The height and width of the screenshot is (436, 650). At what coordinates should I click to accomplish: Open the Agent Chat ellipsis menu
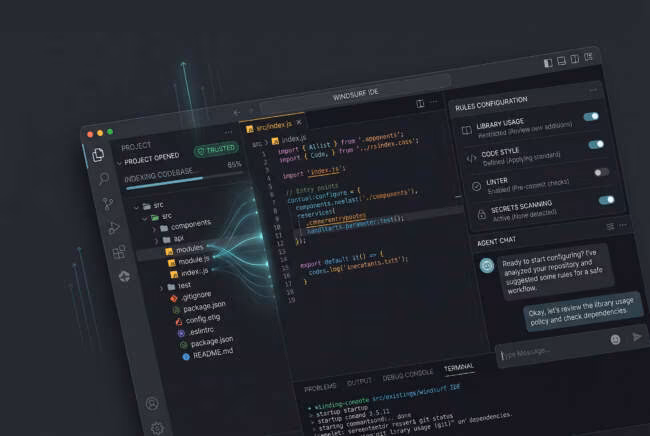click(x=623, y=225)
